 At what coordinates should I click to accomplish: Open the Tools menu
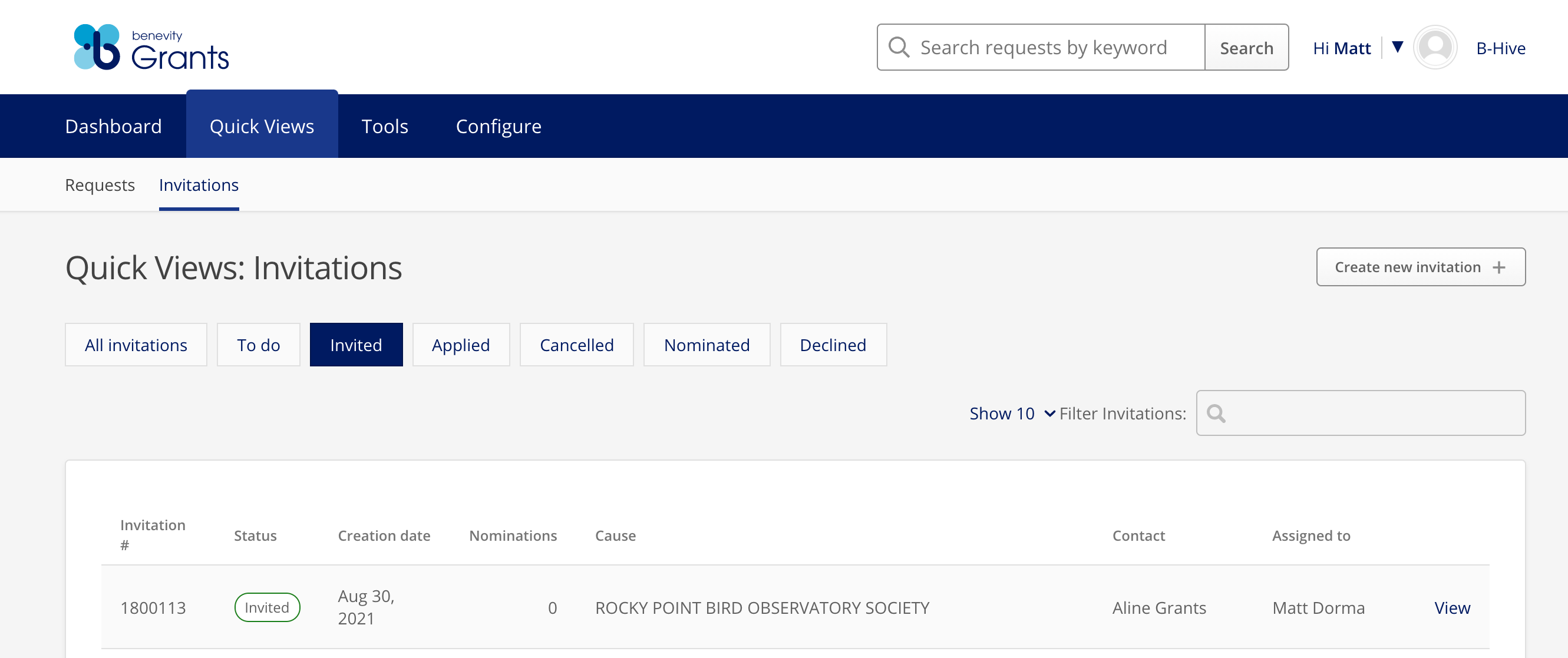pyautogui.click(x=385, y=126)
